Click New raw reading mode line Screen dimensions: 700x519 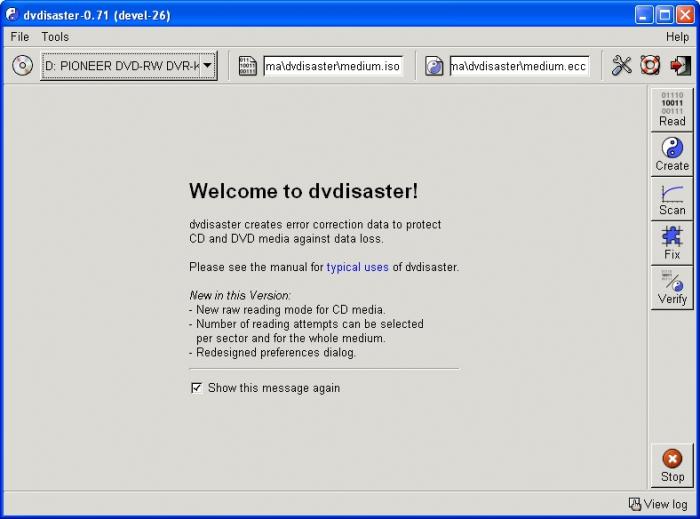point(287,309)
